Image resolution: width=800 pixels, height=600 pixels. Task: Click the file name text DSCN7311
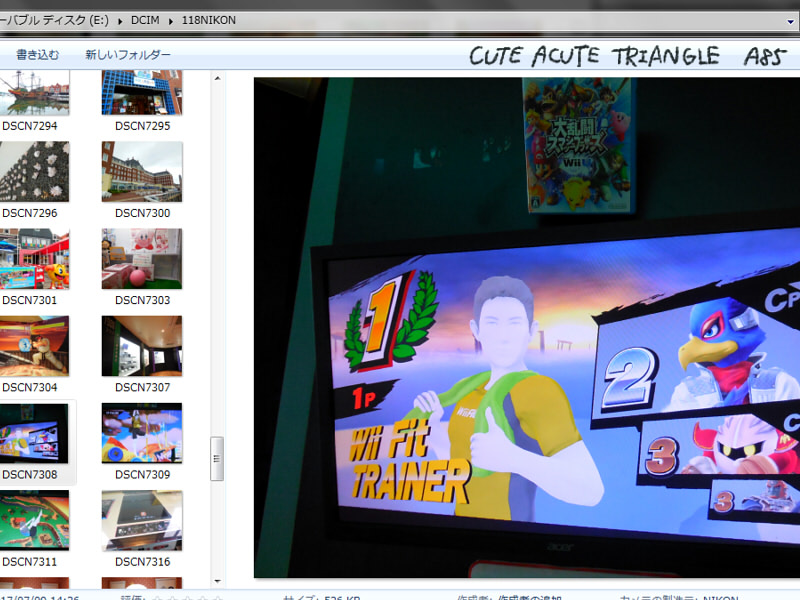coord(30,562)
